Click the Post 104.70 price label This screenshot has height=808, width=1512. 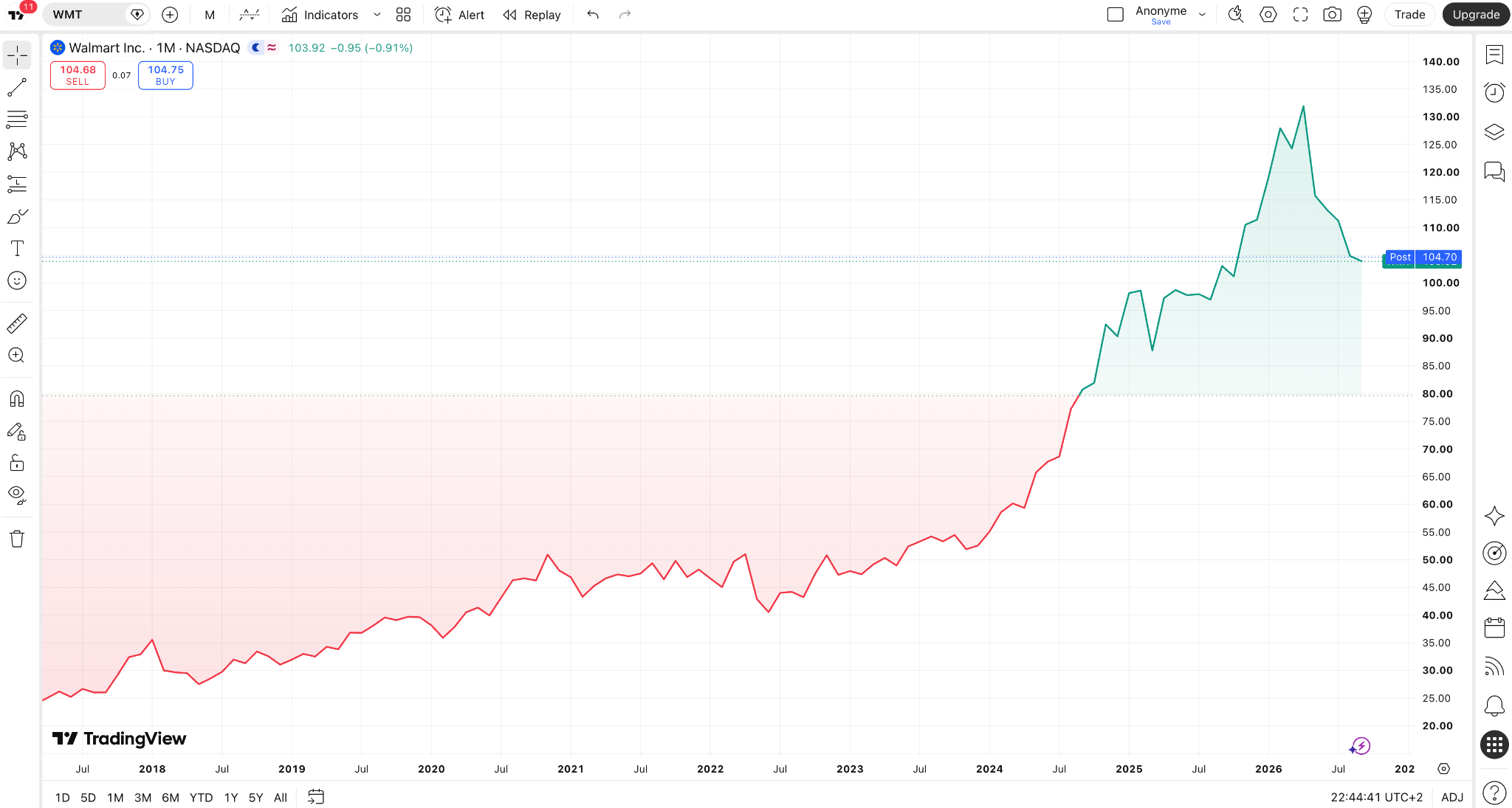(1422, 258)
